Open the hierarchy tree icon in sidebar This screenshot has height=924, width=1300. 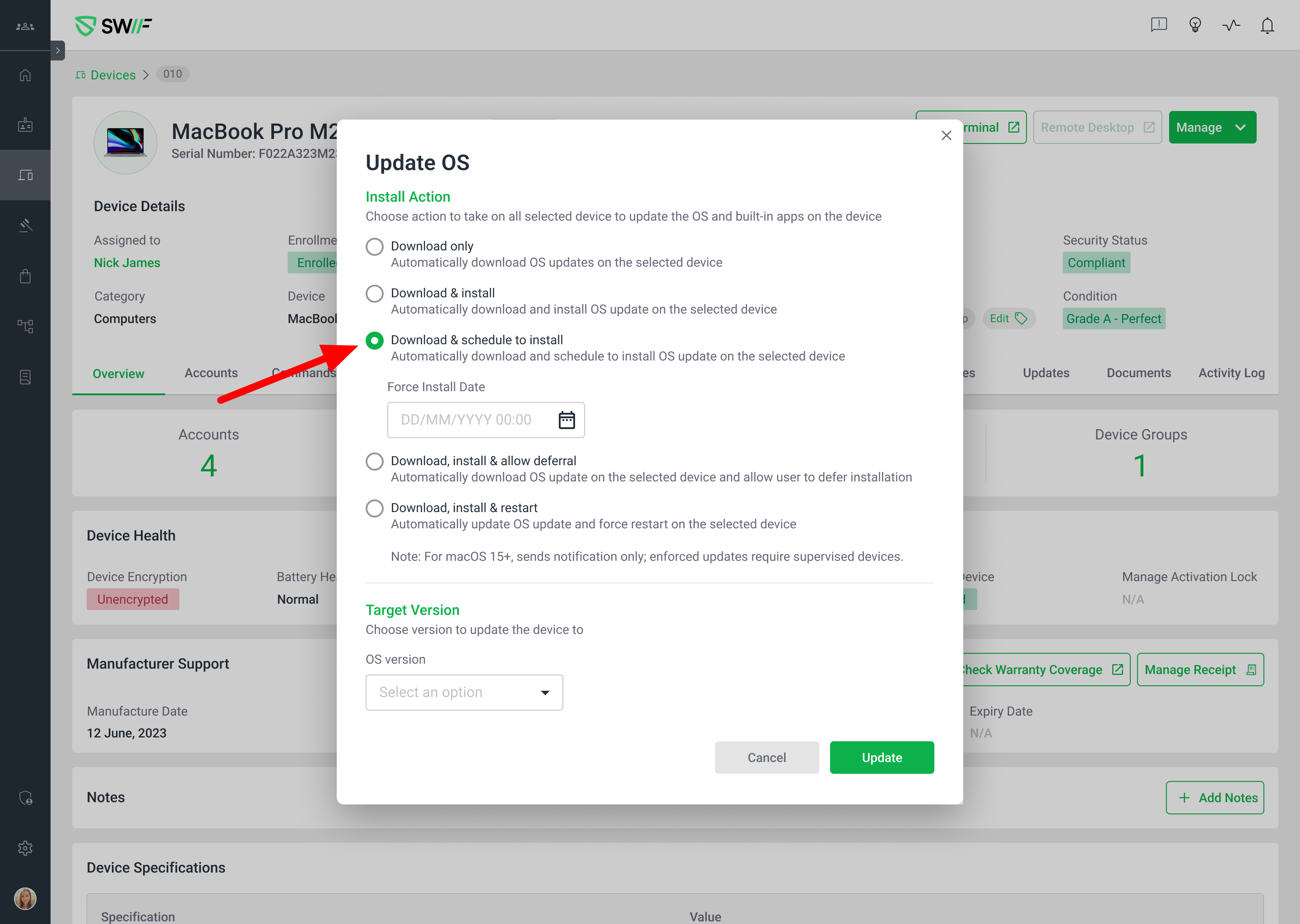coord(25,326)
